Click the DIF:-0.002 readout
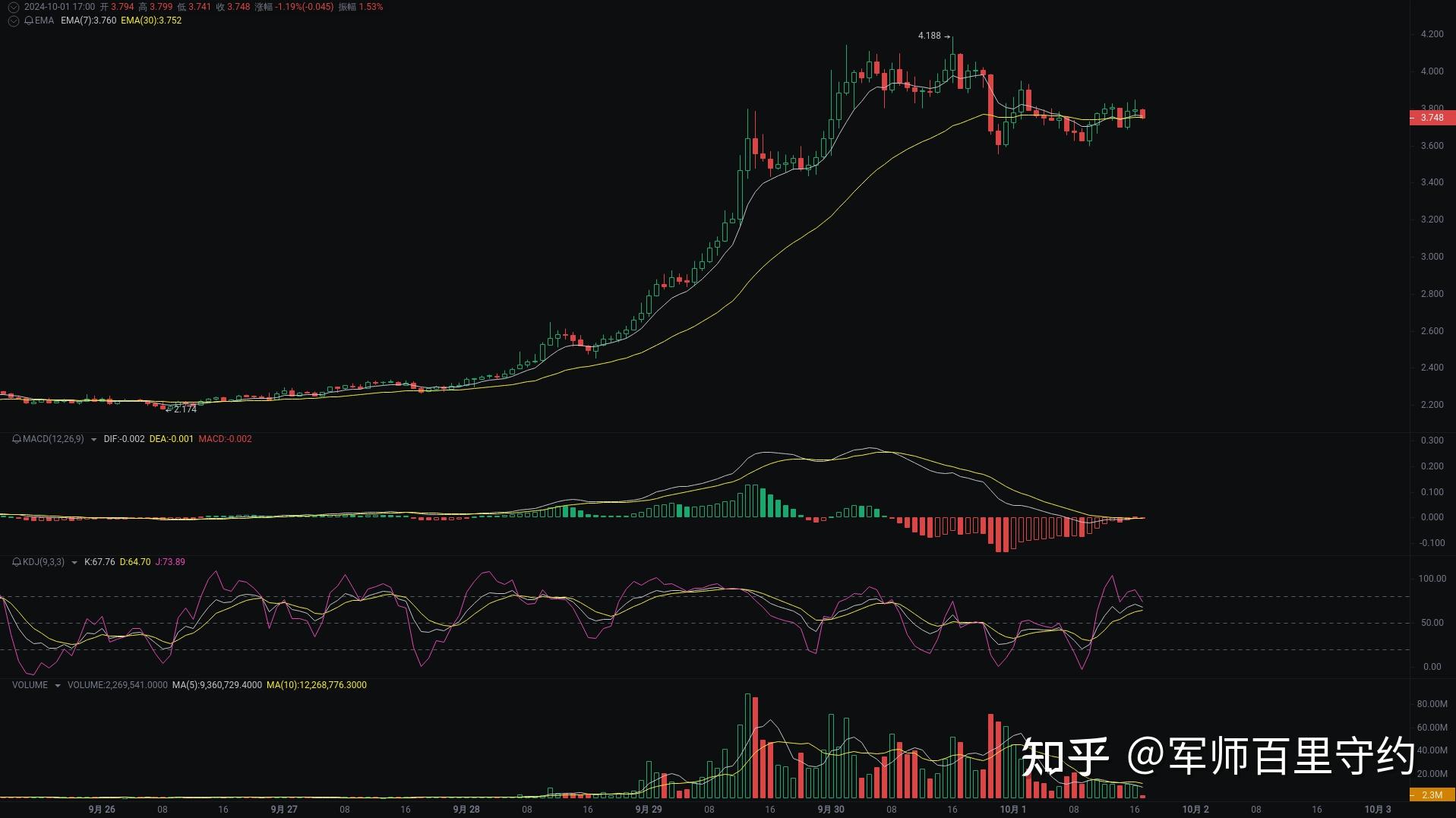1456x818 pixels. [124, 439]
